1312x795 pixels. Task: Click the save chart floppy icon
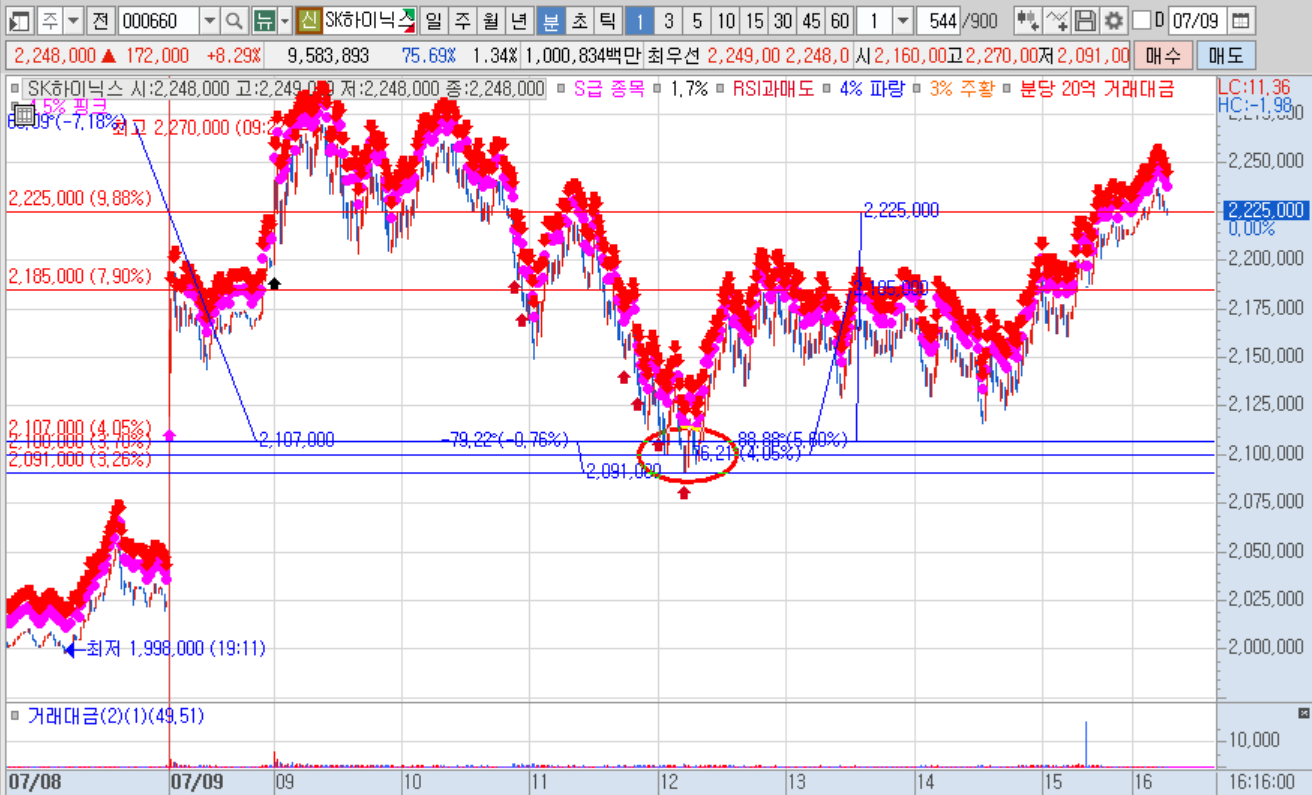coord(1085,20)
